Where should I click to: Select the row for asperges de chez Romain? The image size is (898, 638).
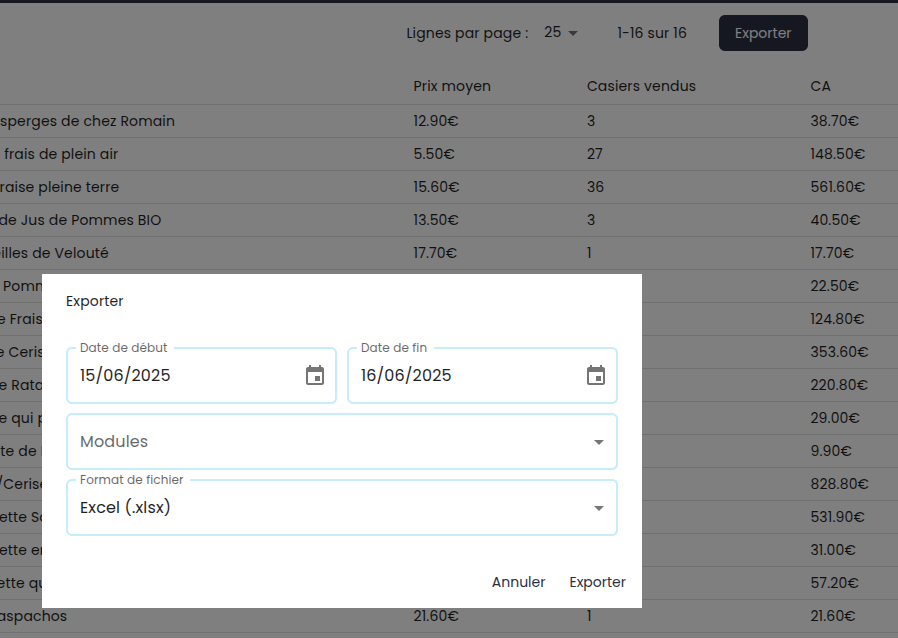pos(88,121)
